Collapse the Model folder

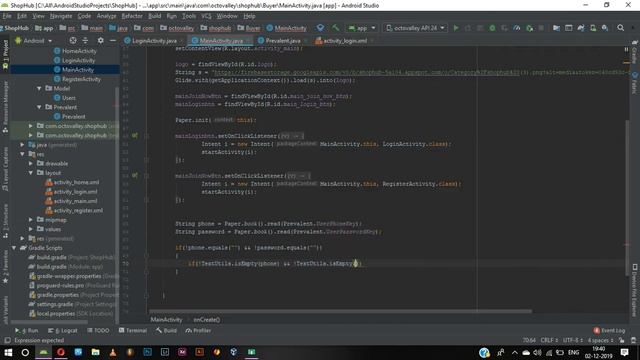39,88
